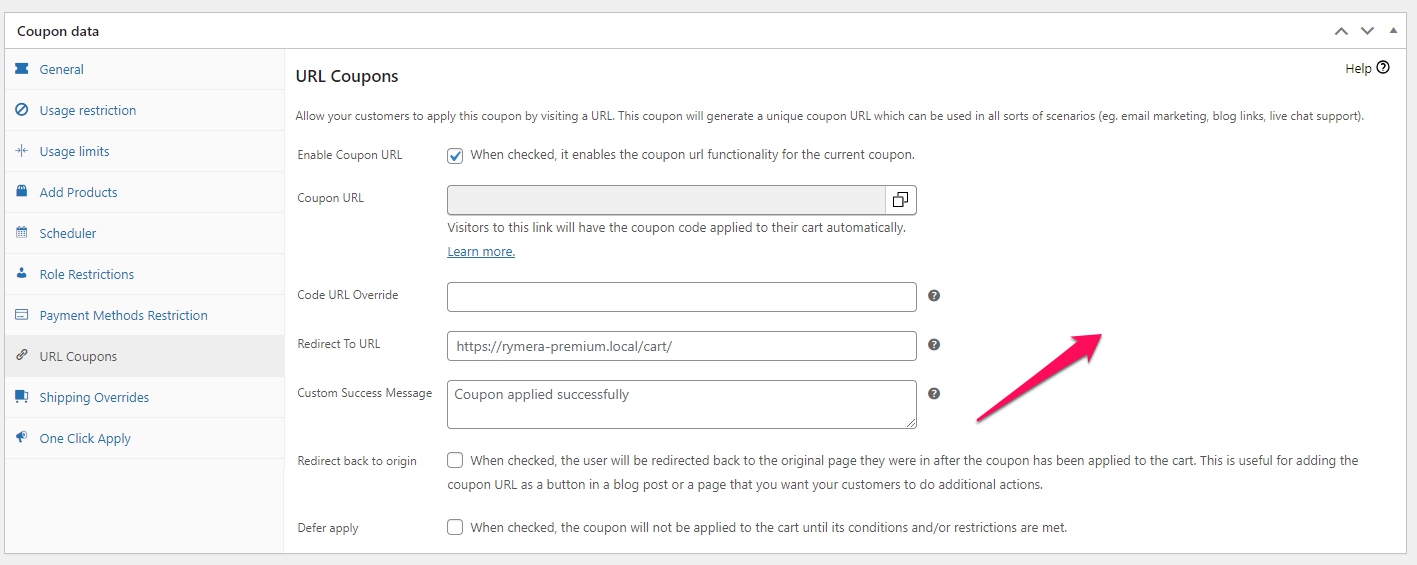Click into the Code URL Override field
Viewport: 1417px width, 565px height.
(x=681, y=297)
